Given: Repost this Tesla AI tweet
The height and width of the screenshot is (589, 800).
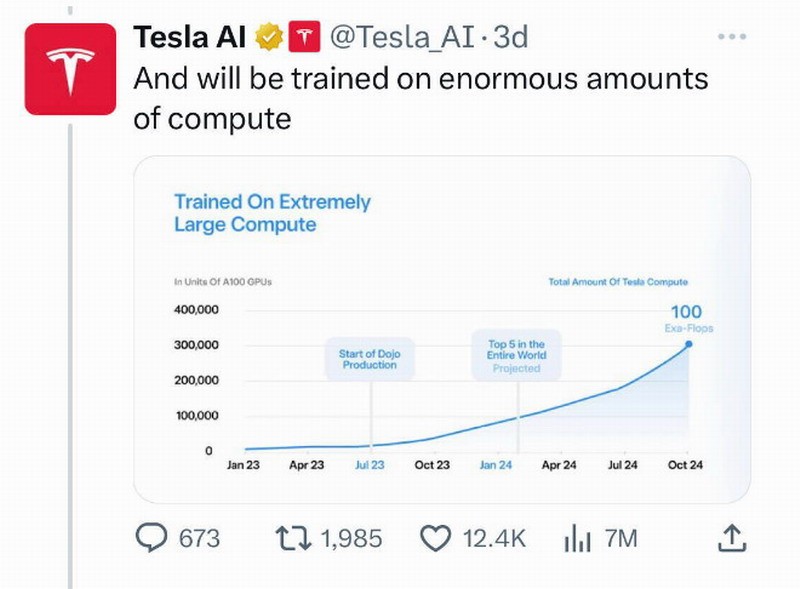Looking at the screenshot, I should point(293,539).
